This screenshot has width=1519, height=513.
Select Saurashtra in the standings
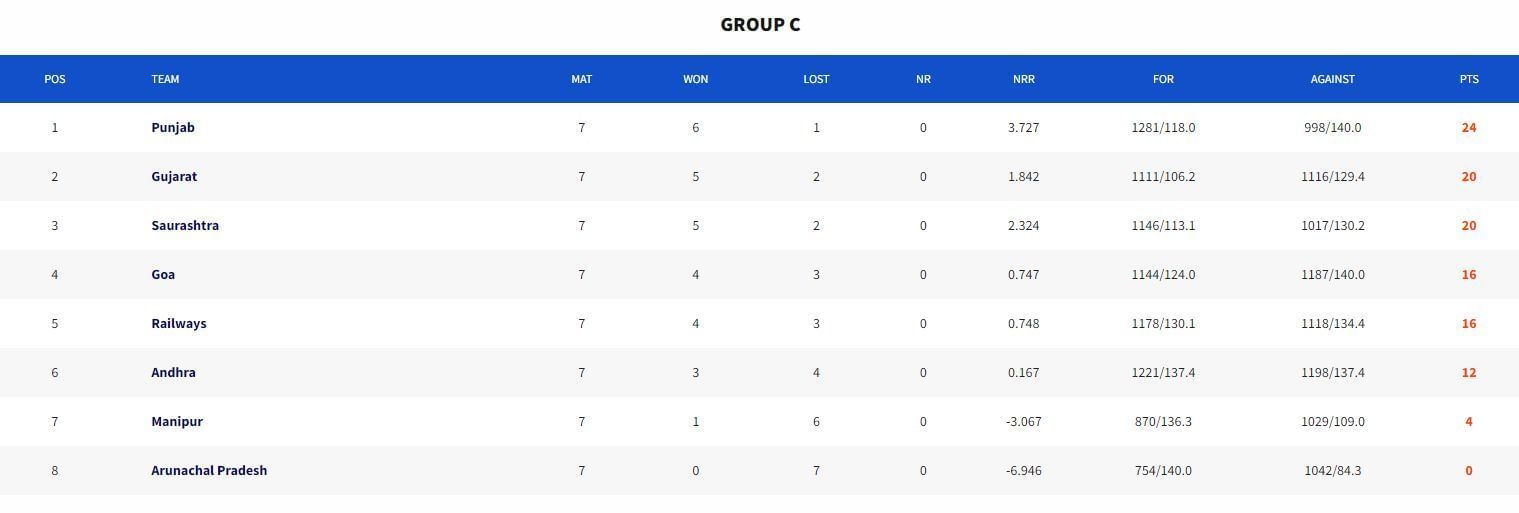click(185, 226)
